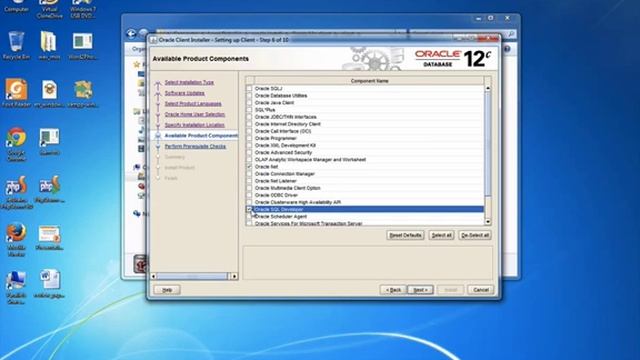Select Oracle Call Interface (OCI) row
This screenshot has width=640, height=360.
pos(365,131)
